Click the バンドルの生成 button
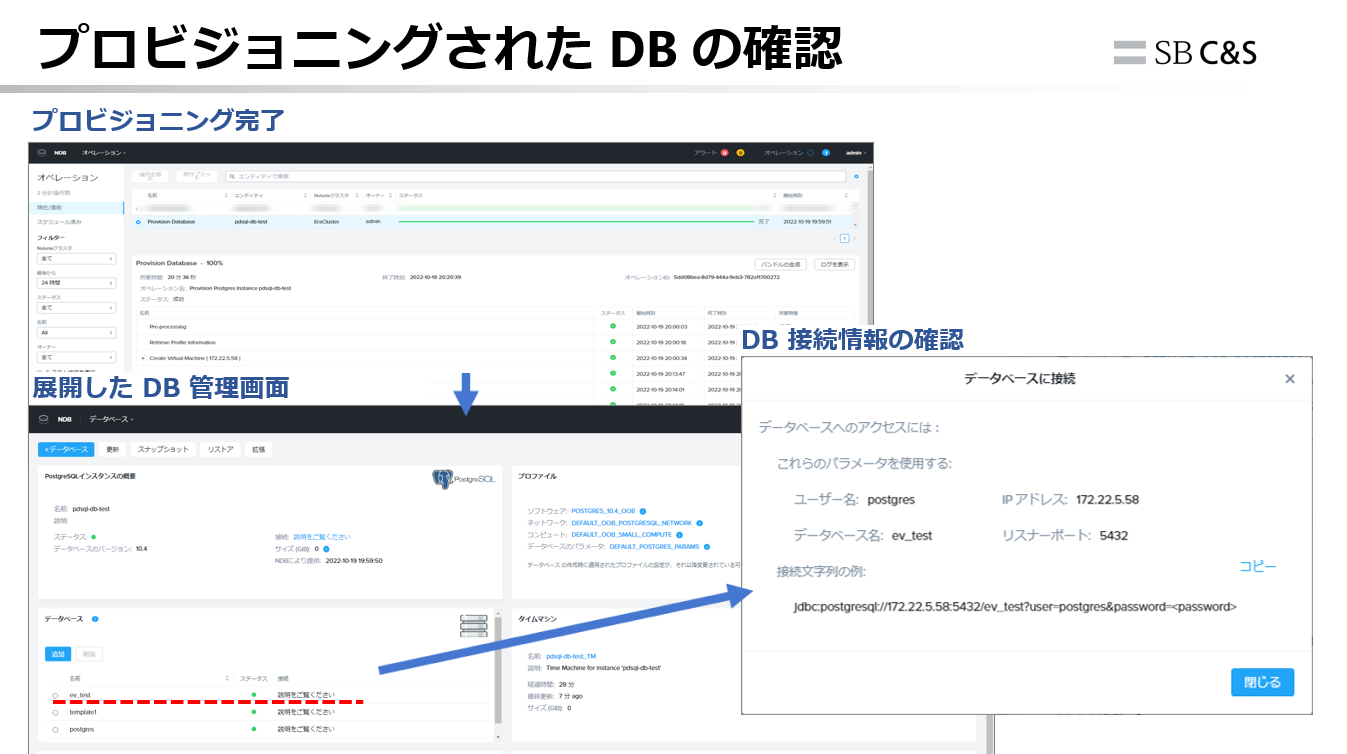Image resolution: width=1347 pixels, height=754 pixels. click(781, 264)
